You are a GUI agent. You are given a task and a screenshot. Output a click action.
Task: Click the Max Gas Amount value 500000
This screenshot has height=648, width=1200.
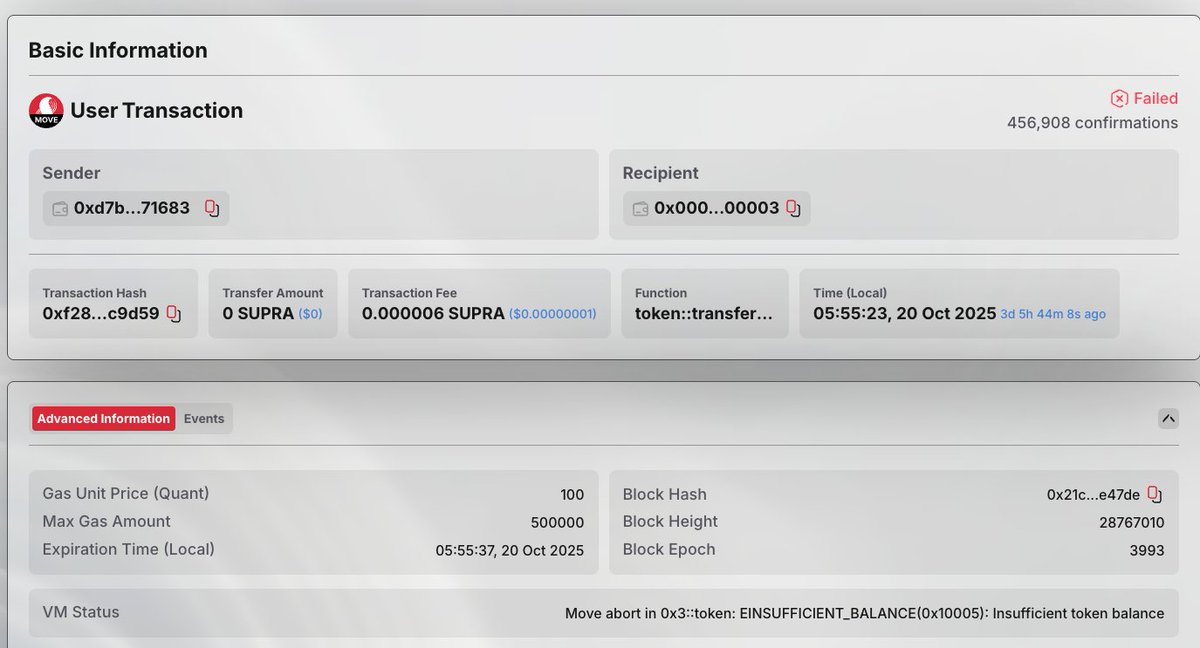pos(557,522)
